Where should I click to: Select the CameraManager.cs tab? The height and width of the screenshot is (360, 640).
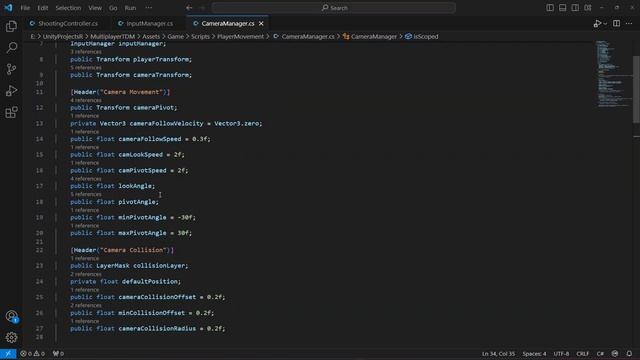coord(228,24)
